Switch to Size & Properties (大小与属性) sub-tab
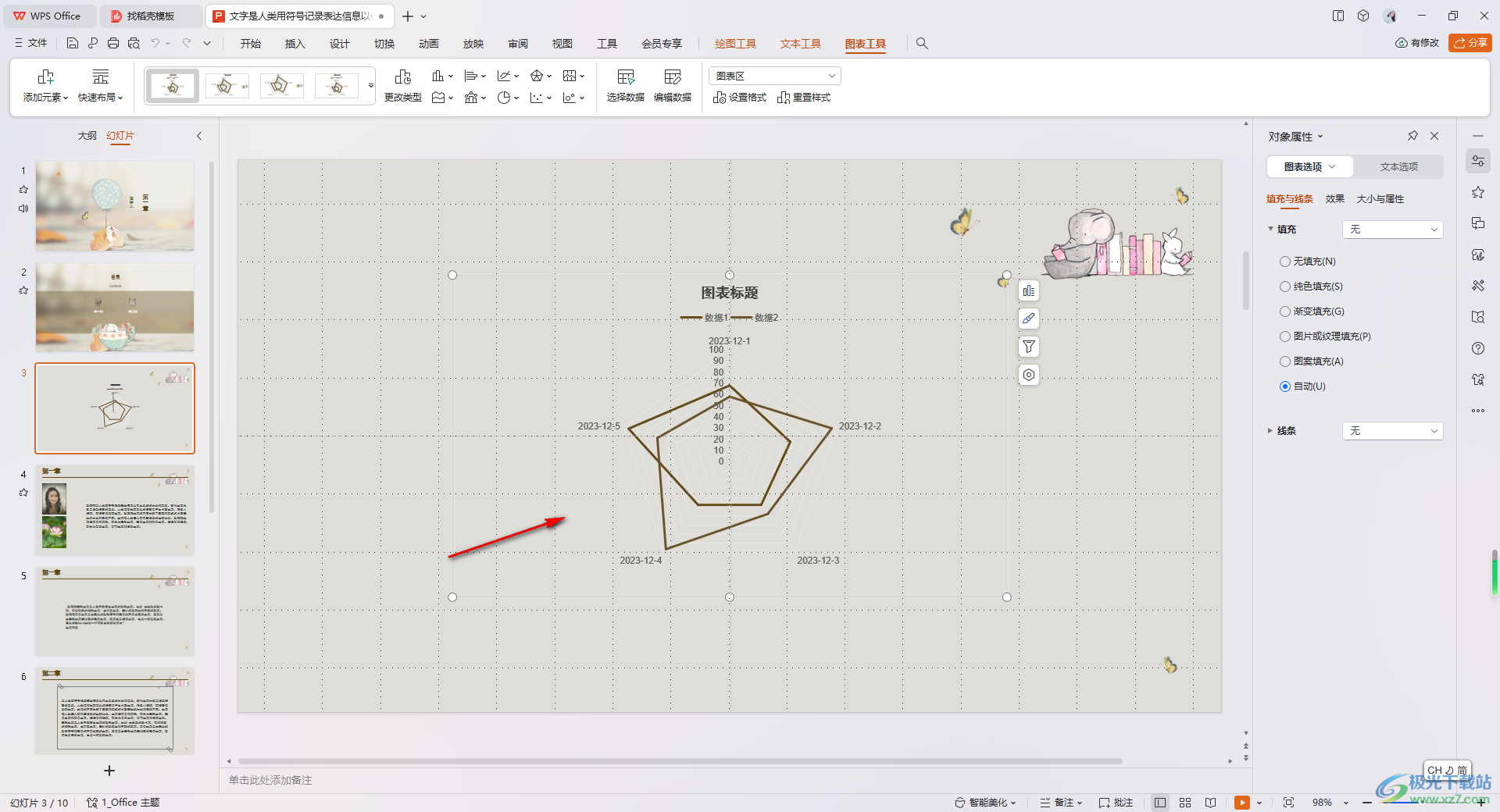Image resolution: width=1500 pixels, height=812 pixels. (x=1380, y=199)
